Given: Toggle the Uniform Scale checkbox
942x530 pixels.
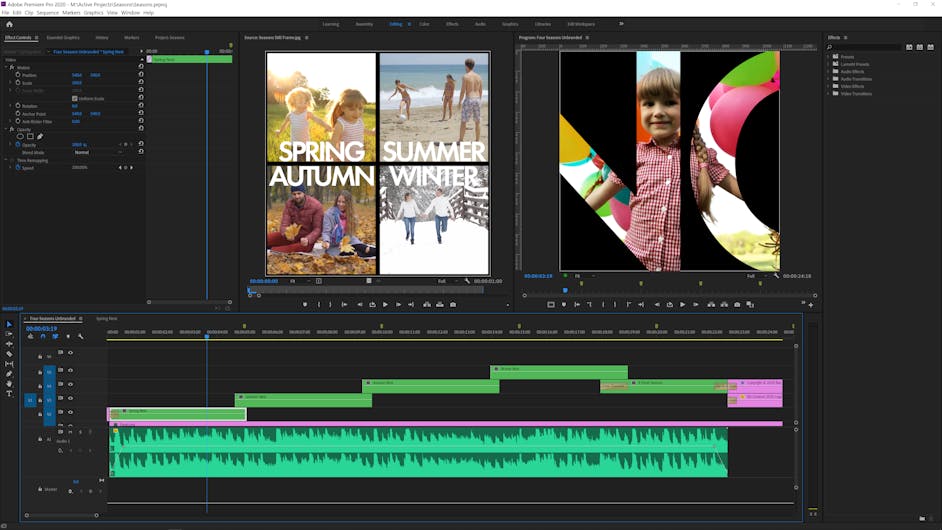Looking at the screenshot, I should pos(75,98).
